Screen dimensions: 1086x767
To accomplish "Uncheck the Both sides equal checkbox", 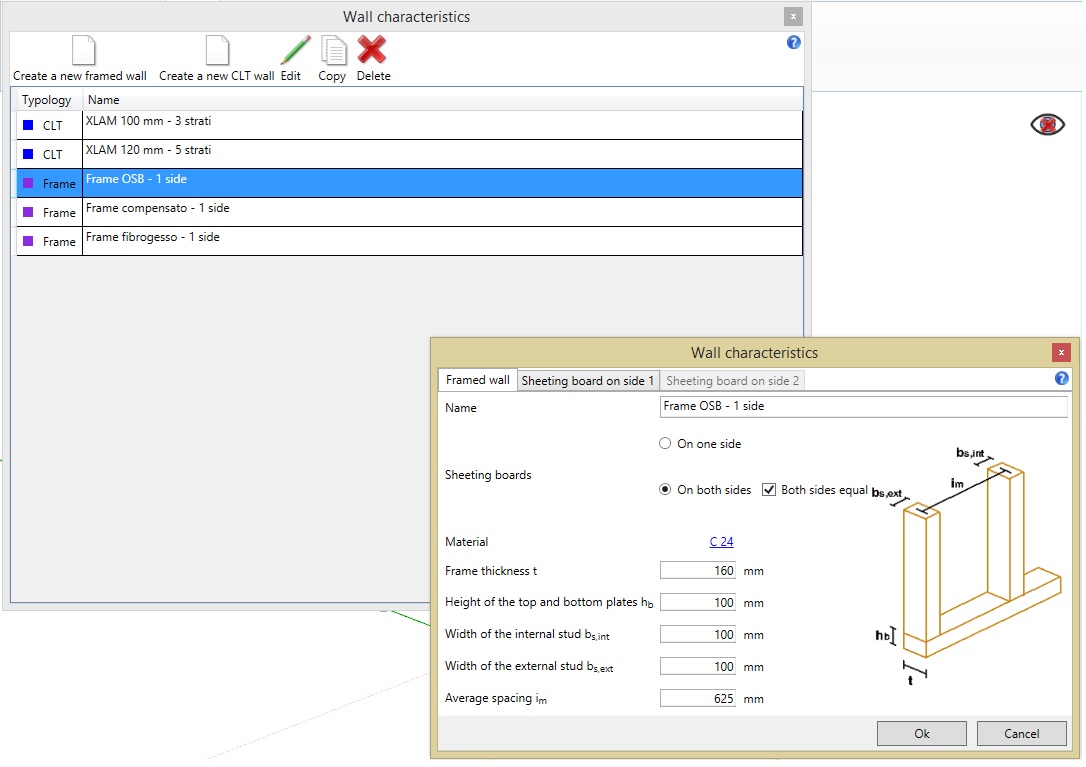I will 769,490.
